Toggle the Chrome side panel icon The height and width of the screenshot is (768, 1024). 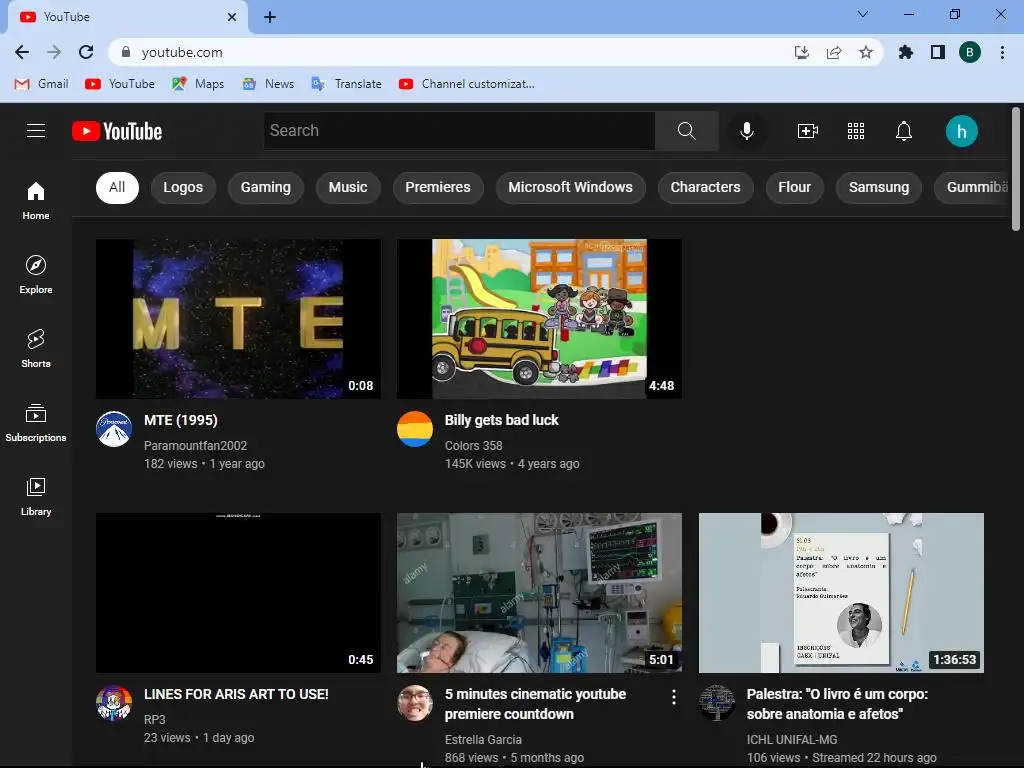point(937,52)
